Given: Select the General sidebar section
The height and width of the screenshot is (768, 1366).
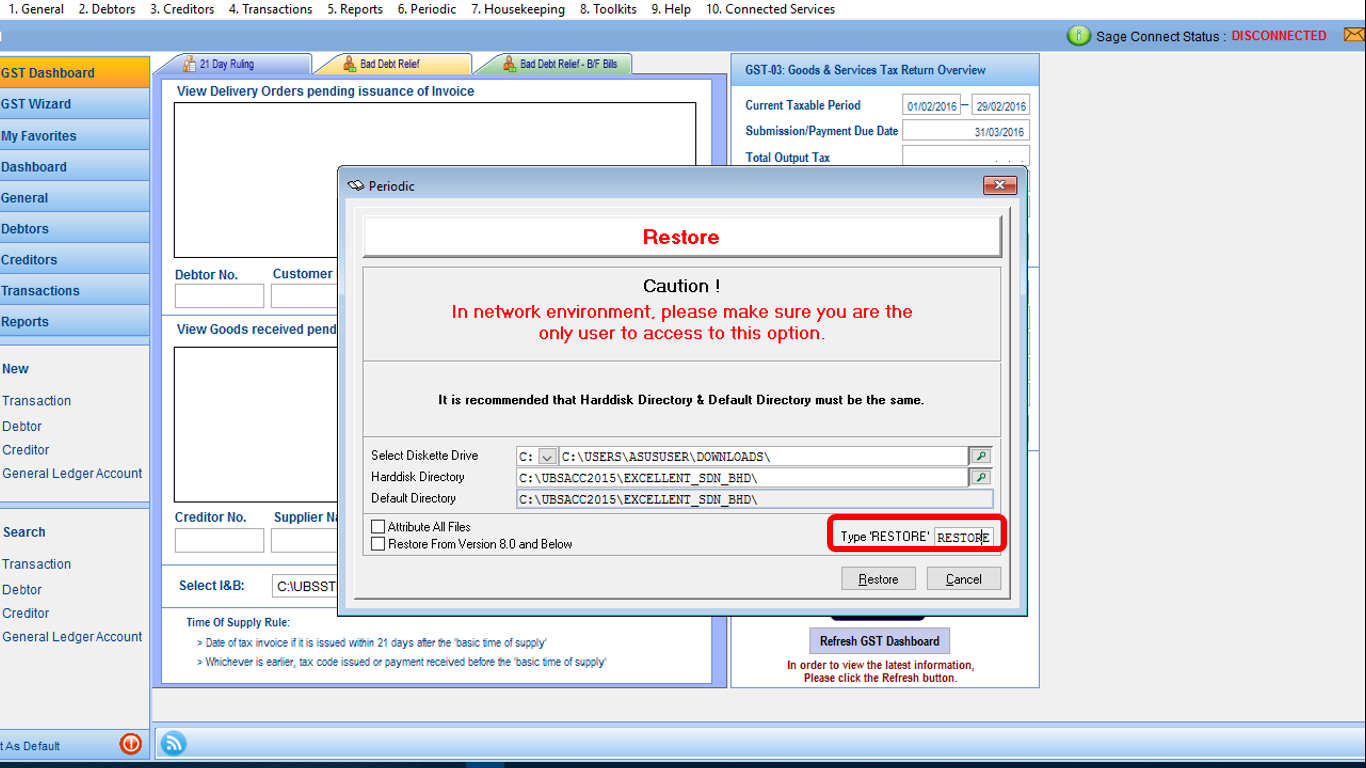Looking at the screenshot, I should click(74, 198).
